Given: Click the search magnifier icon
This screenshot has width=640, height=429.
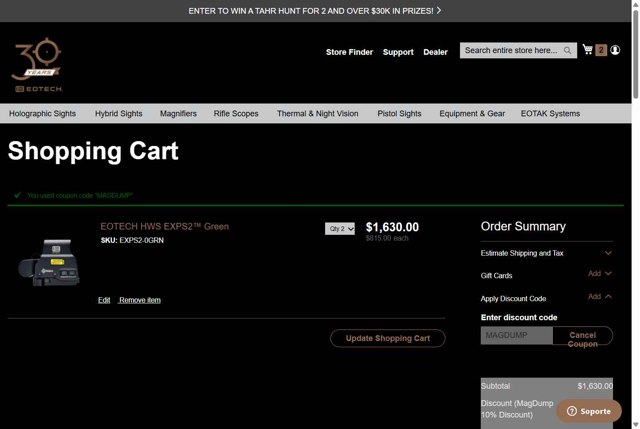Looking at the screenshot, I should point(567,50).
